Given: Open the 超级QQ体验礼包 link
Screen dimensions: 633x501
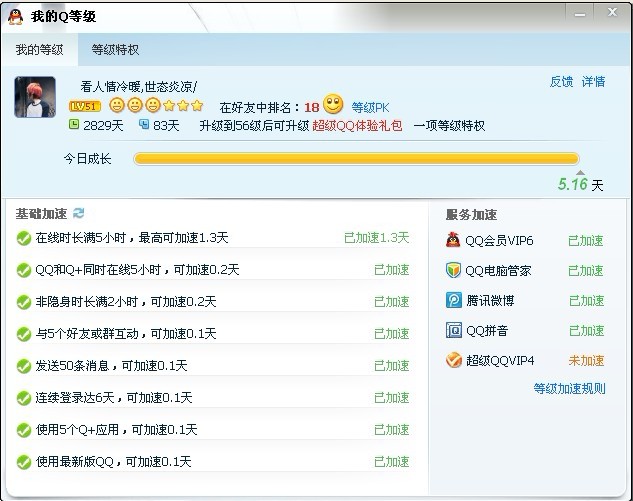Looking at the screenshot, I should click(x=357, y=126).
